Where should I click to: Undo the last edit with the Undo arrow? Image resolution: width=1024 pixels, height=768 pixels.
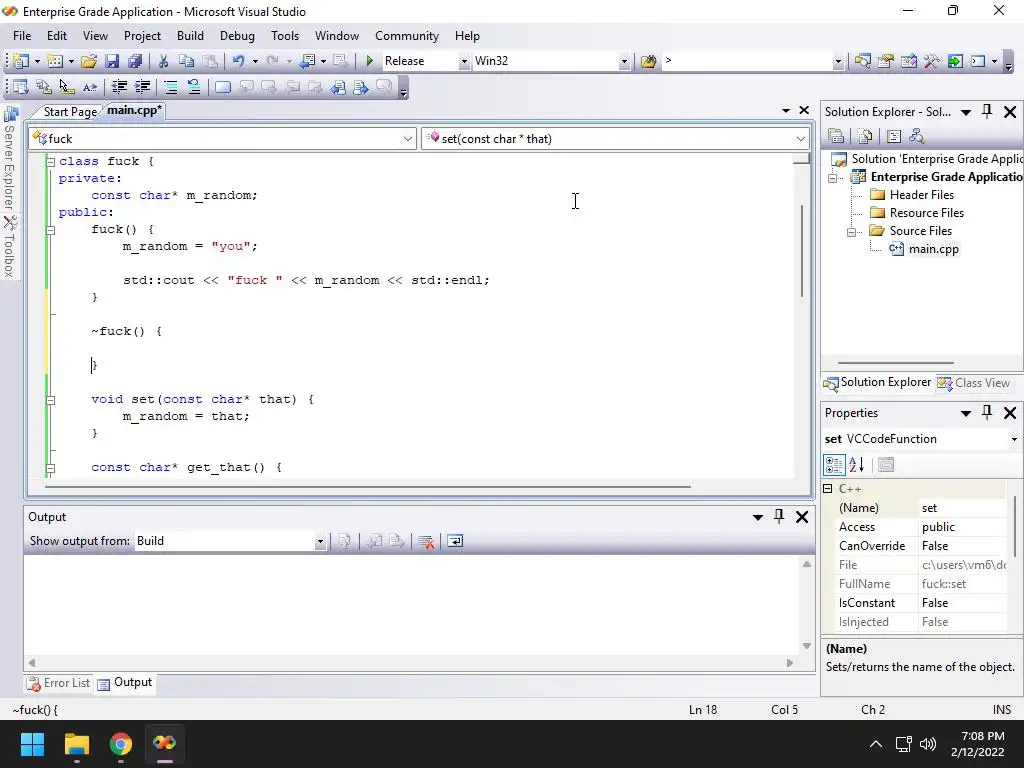(238, 61)
